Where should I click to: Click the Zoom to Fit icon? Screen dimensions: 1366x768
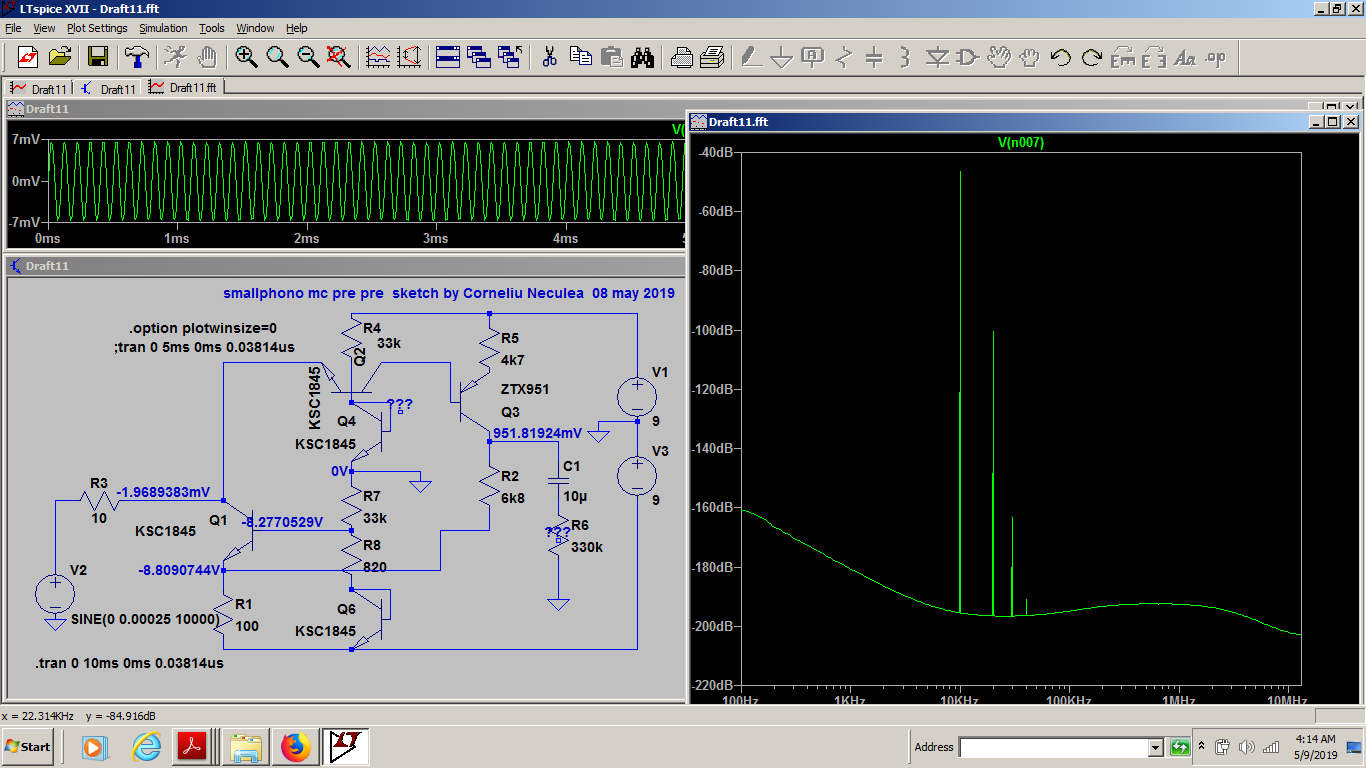pyautogui.click(x=339, y=56)
